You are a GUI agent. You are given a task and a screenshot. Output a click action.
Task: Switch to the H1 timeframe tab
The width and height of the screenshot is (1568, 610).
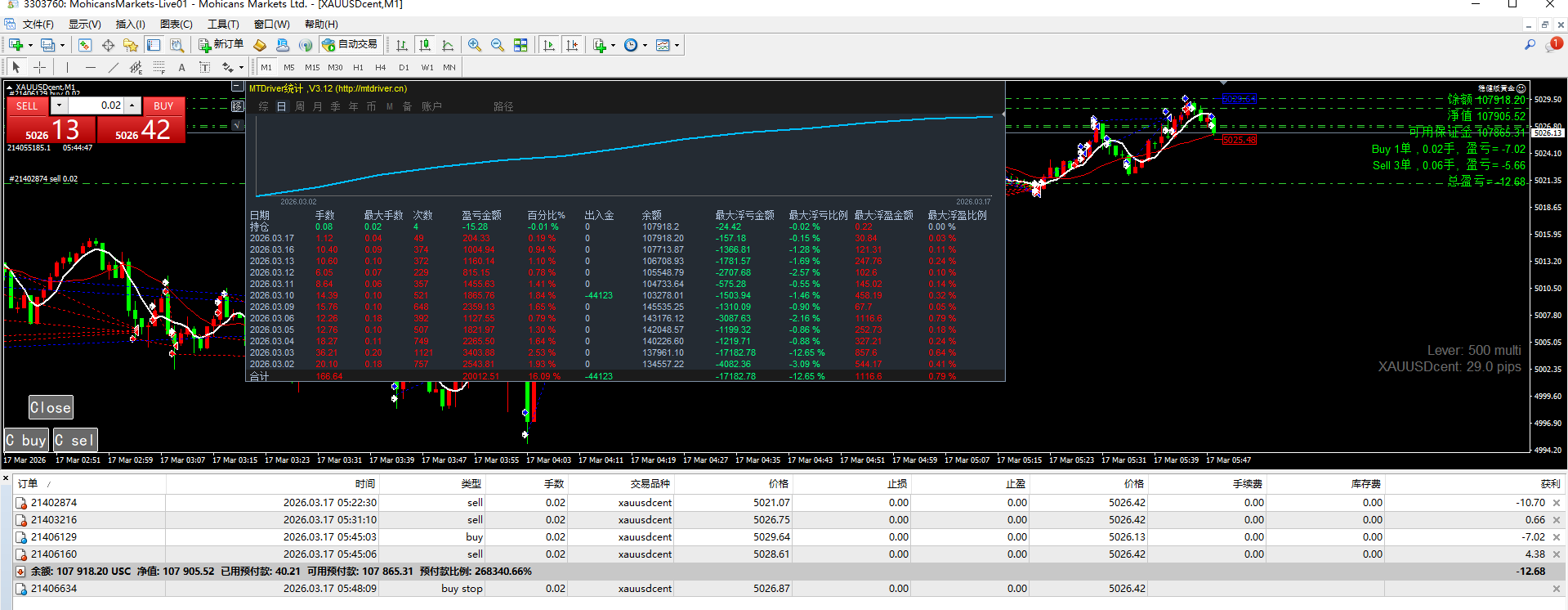click(358, 67)
